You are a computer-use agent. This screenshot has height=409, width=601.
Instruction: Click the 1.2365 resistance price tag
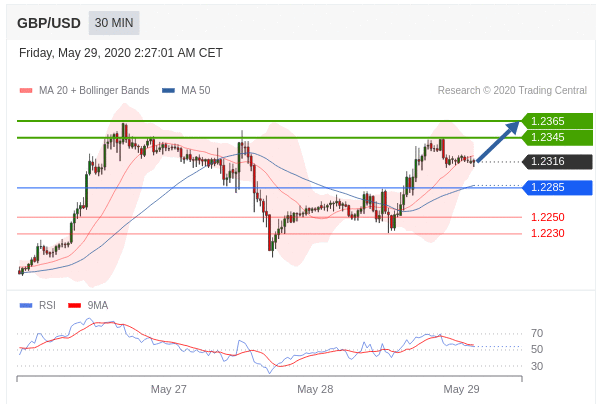pyautogui.click(x=557, y=121)
